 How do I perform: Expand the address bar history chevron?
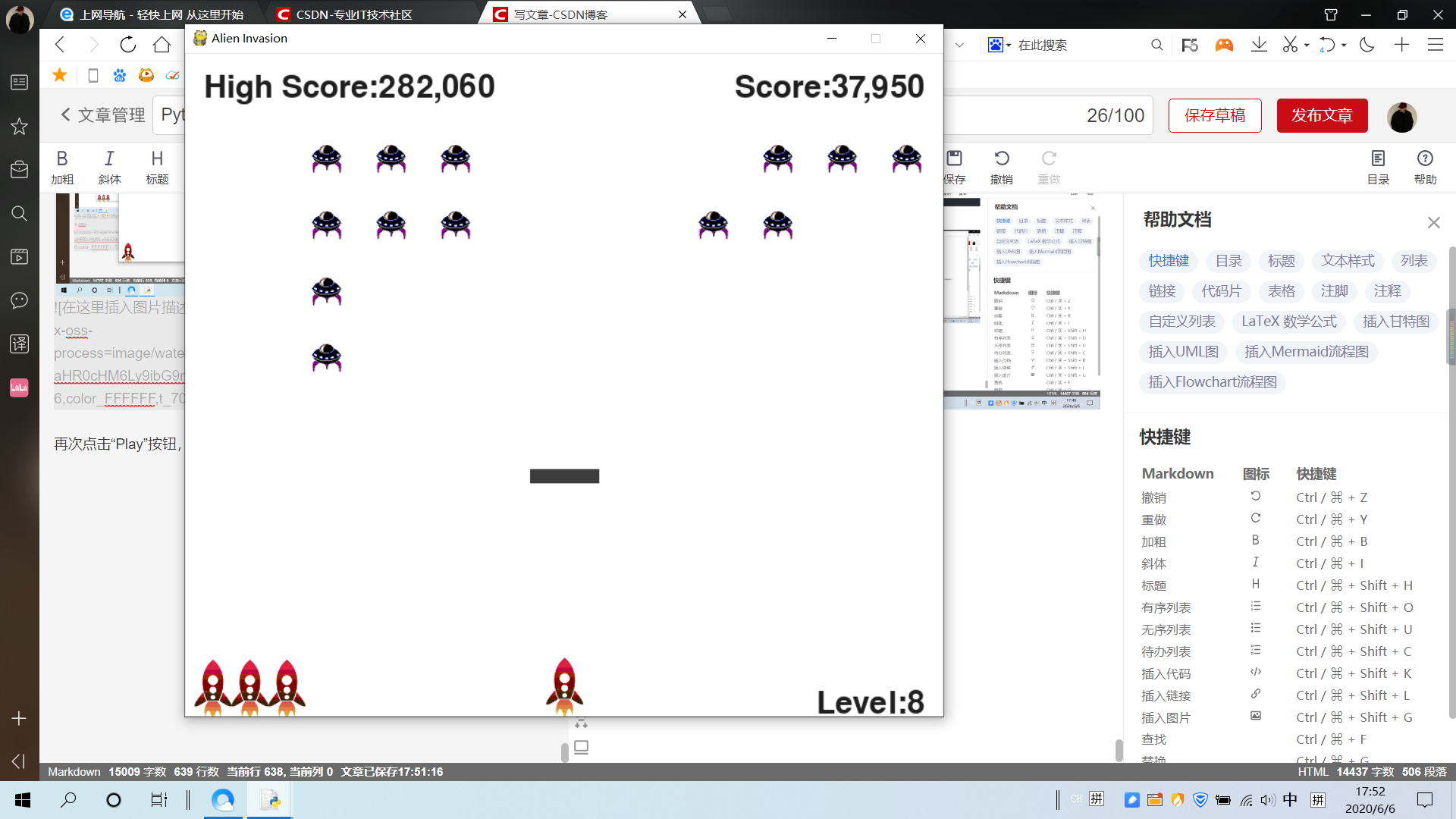[x=959, y=45]
